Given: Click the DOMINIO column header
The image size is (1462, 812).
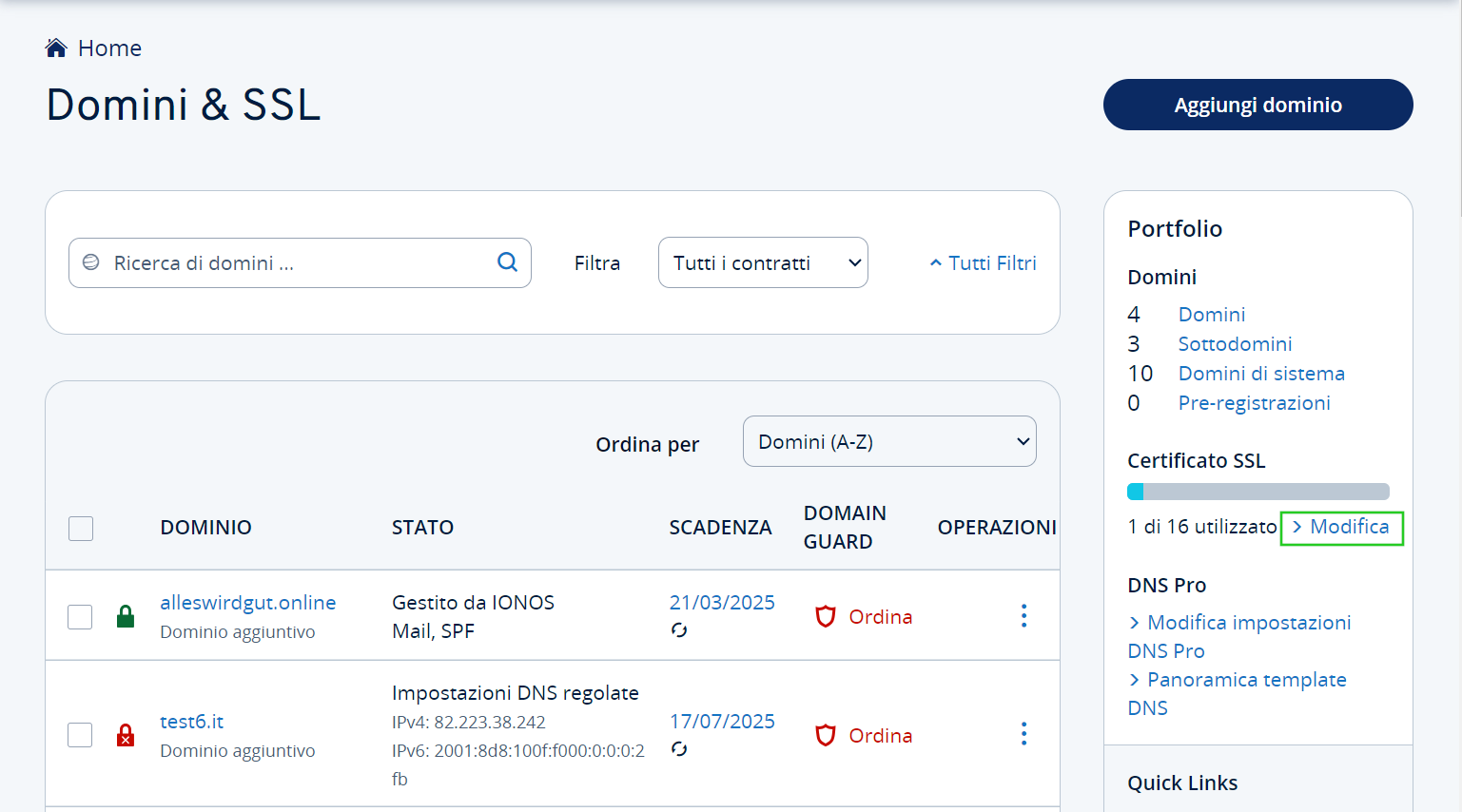Looking at the screenshot, I should click(206, 528).
